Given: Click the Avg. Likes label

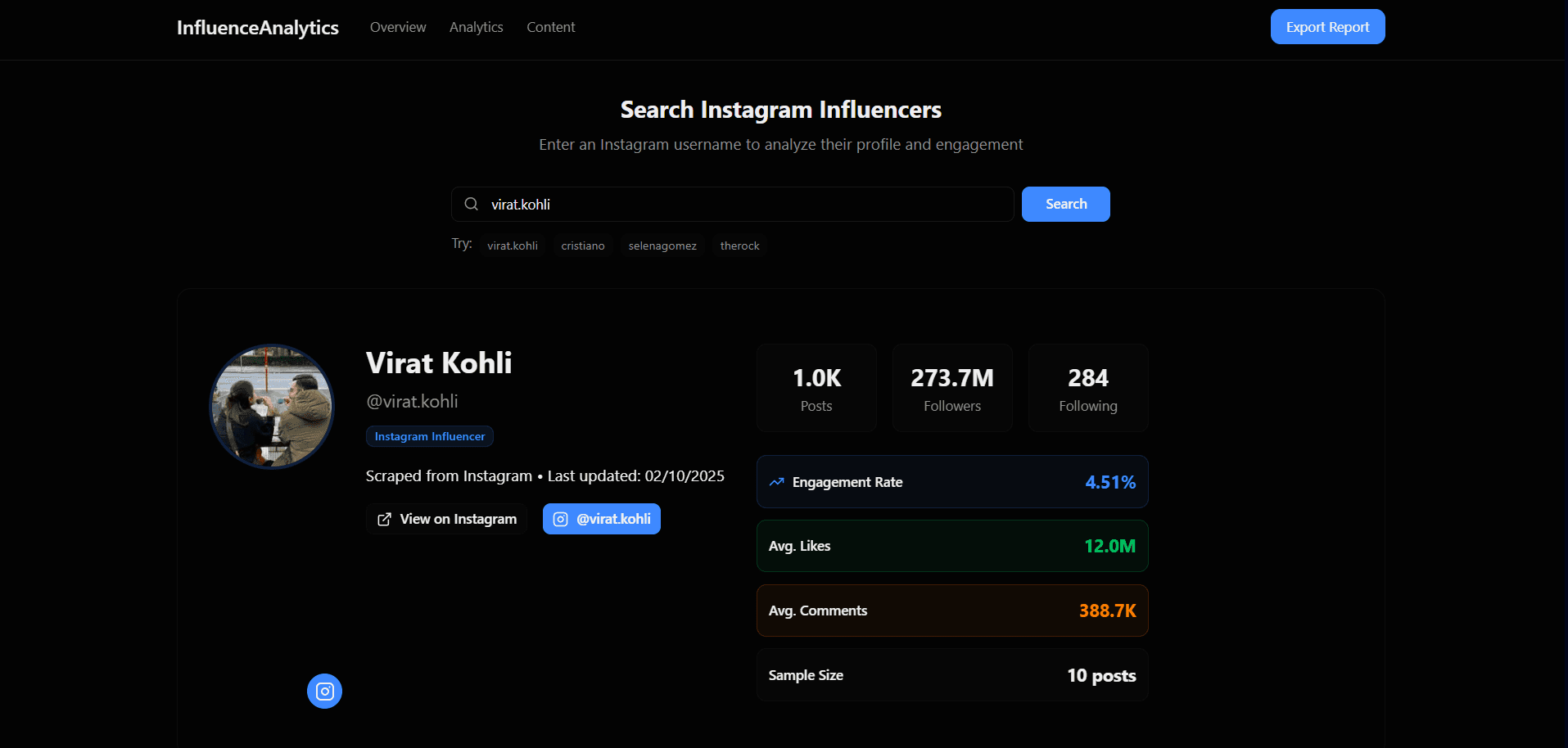Looking at the screenshot, I should click(799, 546).
